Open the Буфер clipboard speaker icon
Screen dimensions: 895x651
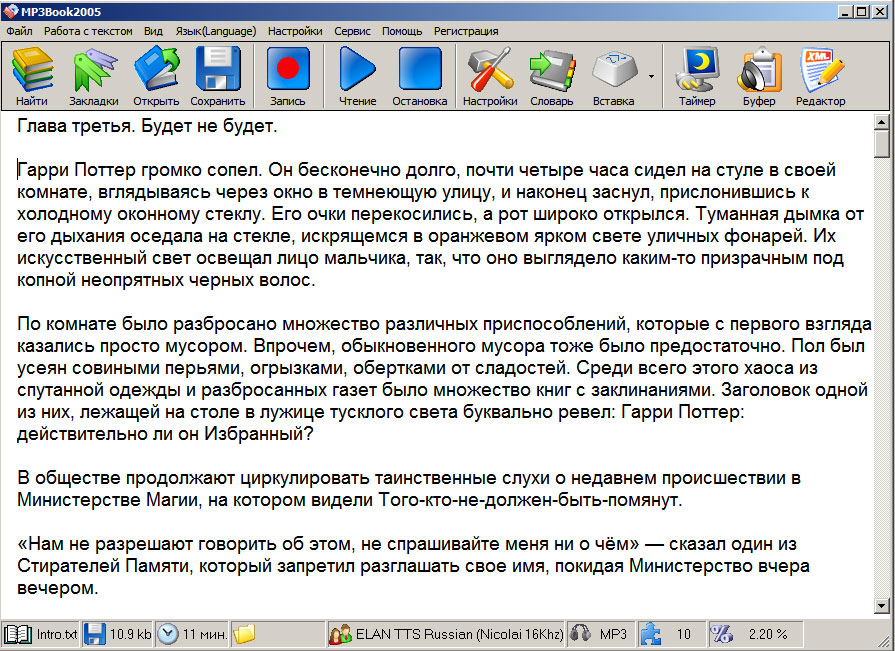point(759,76)
